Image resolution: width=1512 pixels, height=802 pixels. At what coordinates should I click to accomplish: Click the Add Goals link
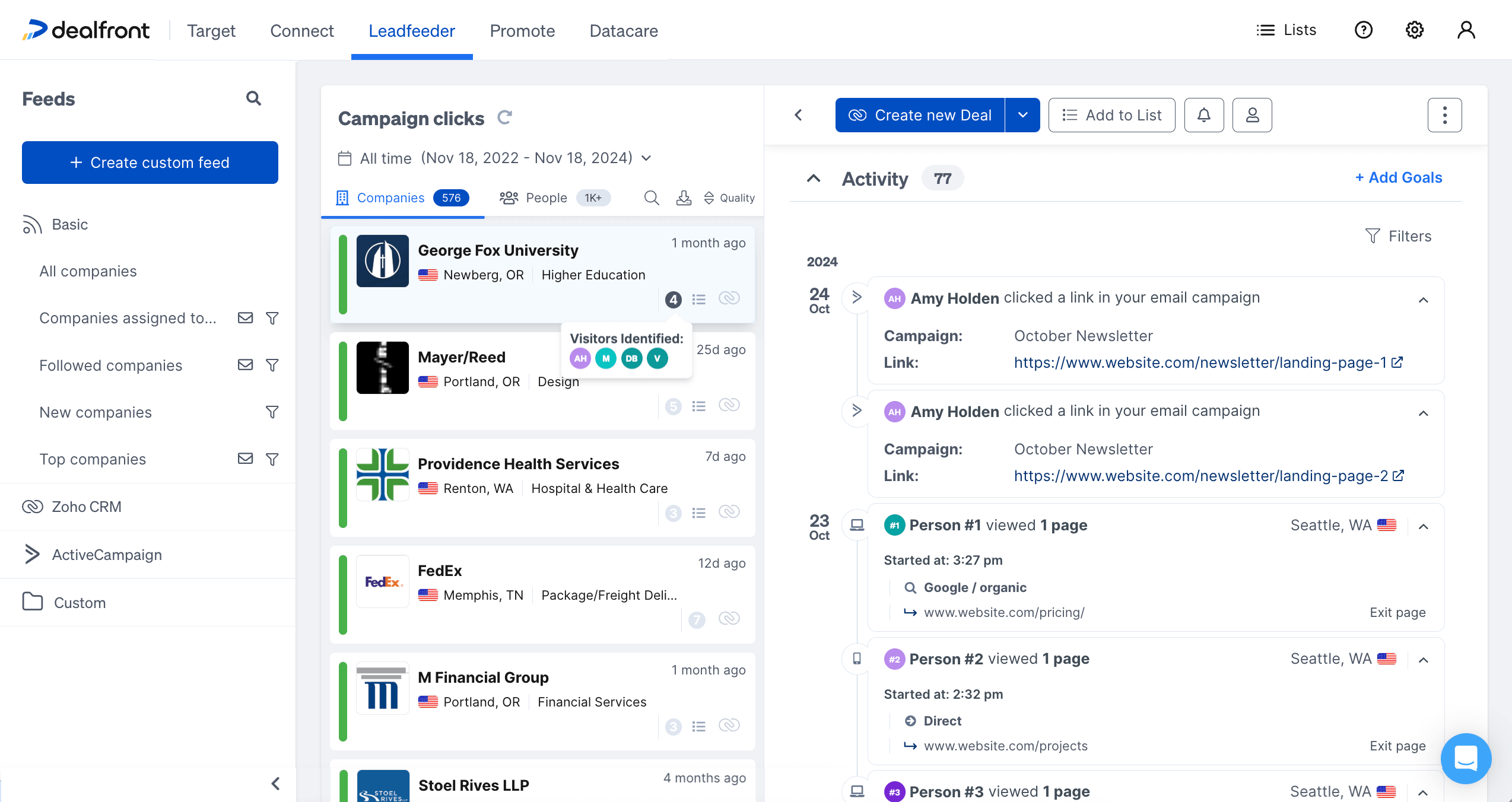click(1398, 177)
